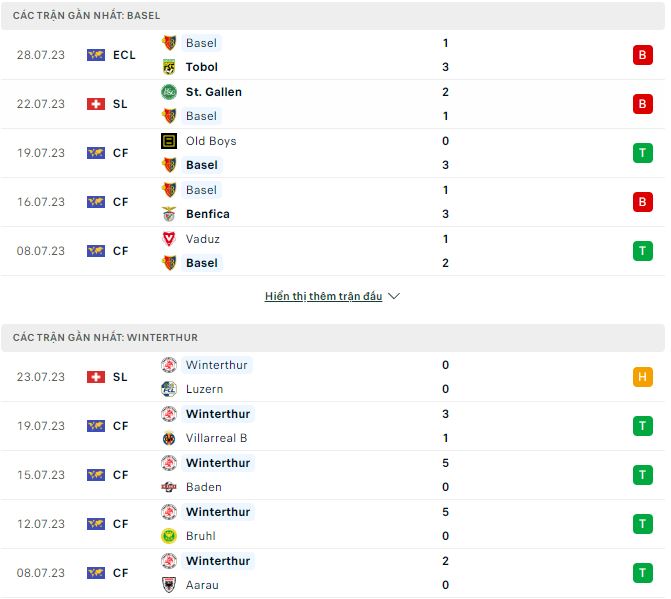Click the Vaduz team crest
Image resolution: width=671 pixels, height=599 pixels.
[x=169, y=239]
